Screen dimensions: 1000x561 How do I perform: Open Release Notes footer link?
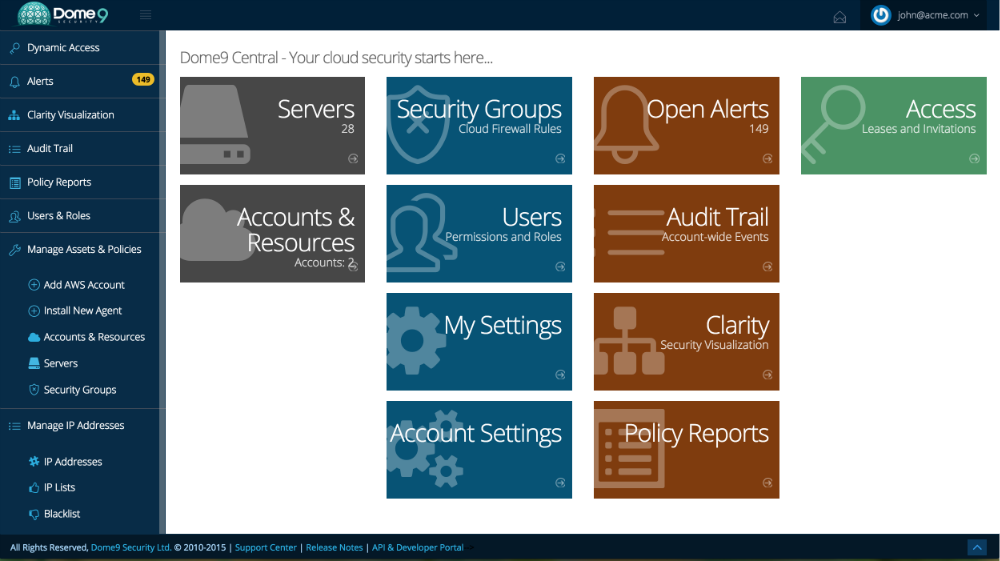(x=334, y=548)
